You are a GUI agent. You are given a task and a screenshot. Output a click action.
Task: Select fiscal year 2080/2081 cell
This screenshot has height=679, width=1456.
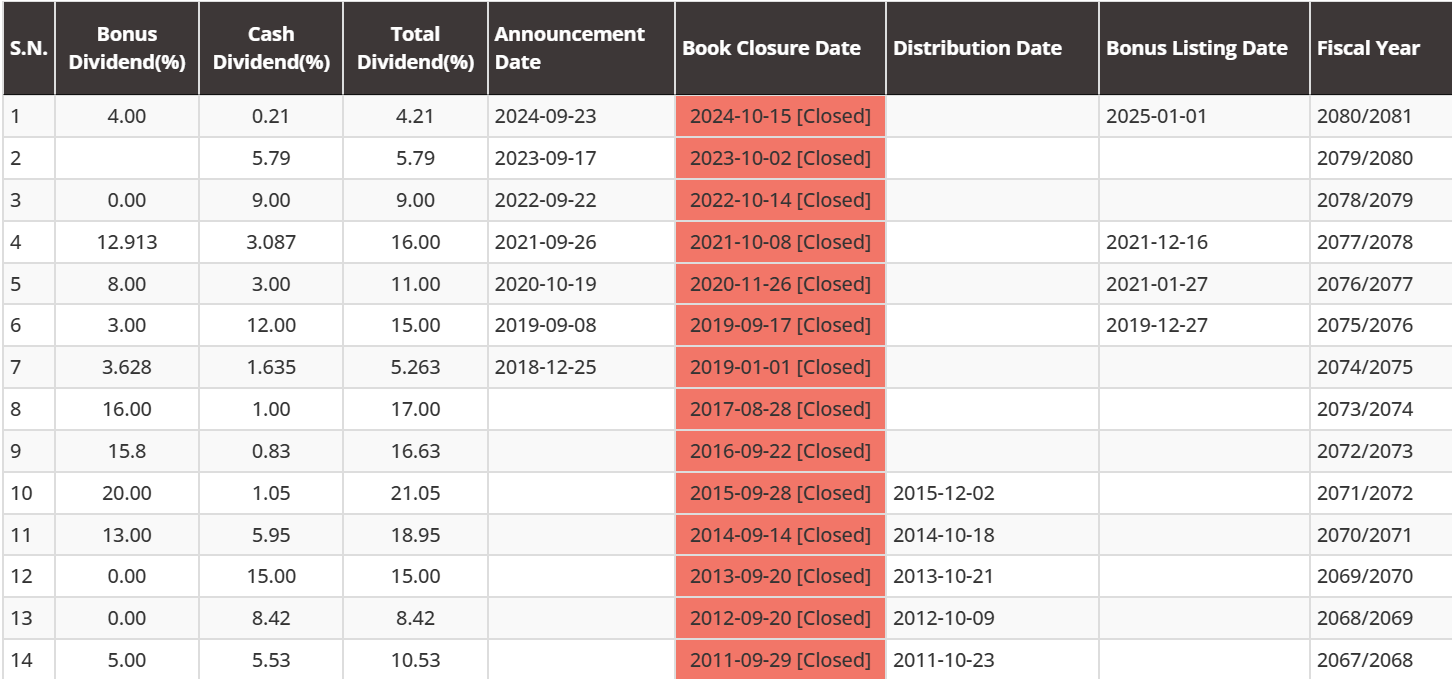click(x=1380, y=116)
